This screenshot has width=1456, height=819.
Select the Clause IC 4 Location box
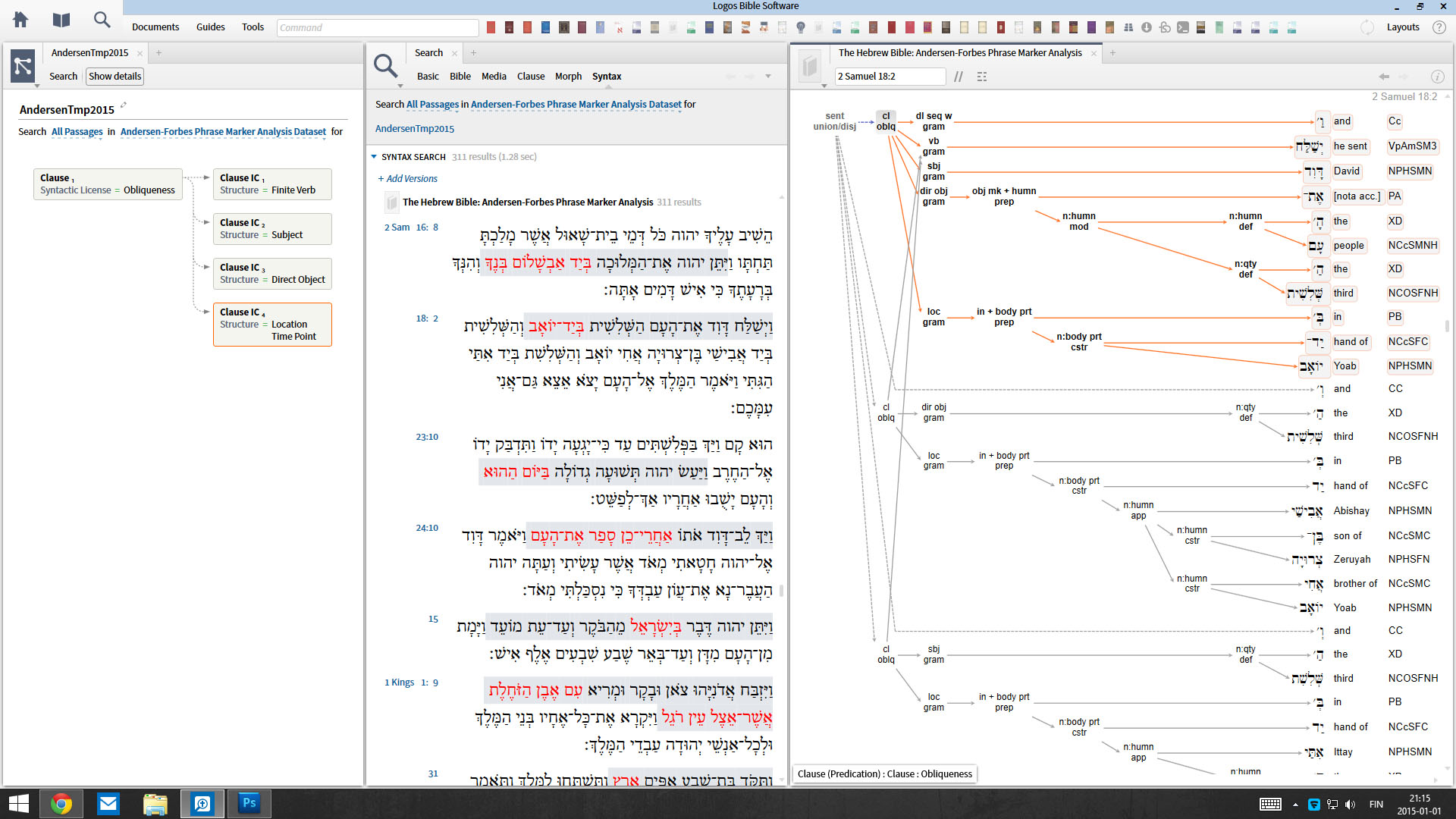click(272, 325)
